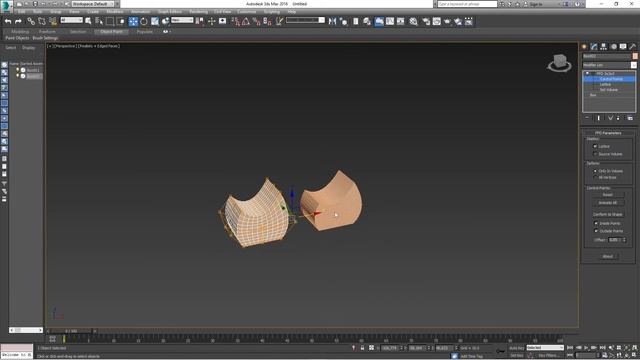The width and height of the screenshot is (640, 360).
Task: Open the reference coordinate system dropdown
Action: click(x=182, y=20)
